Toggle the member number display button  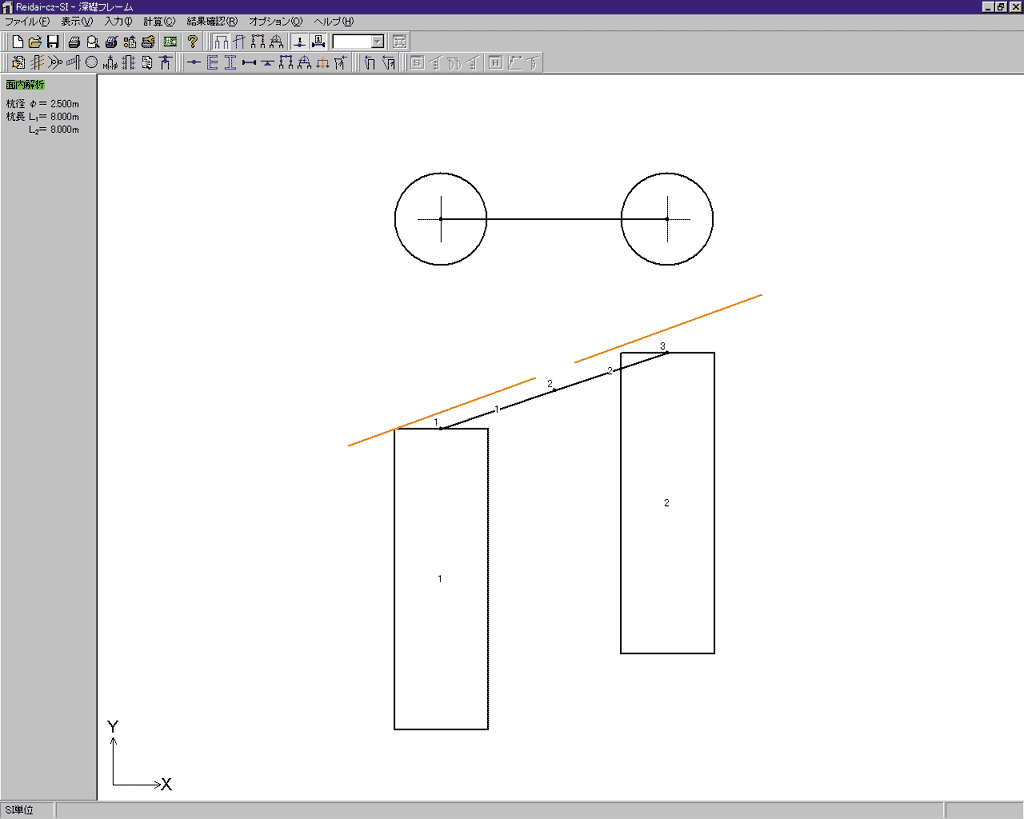[x=318, y=42]
